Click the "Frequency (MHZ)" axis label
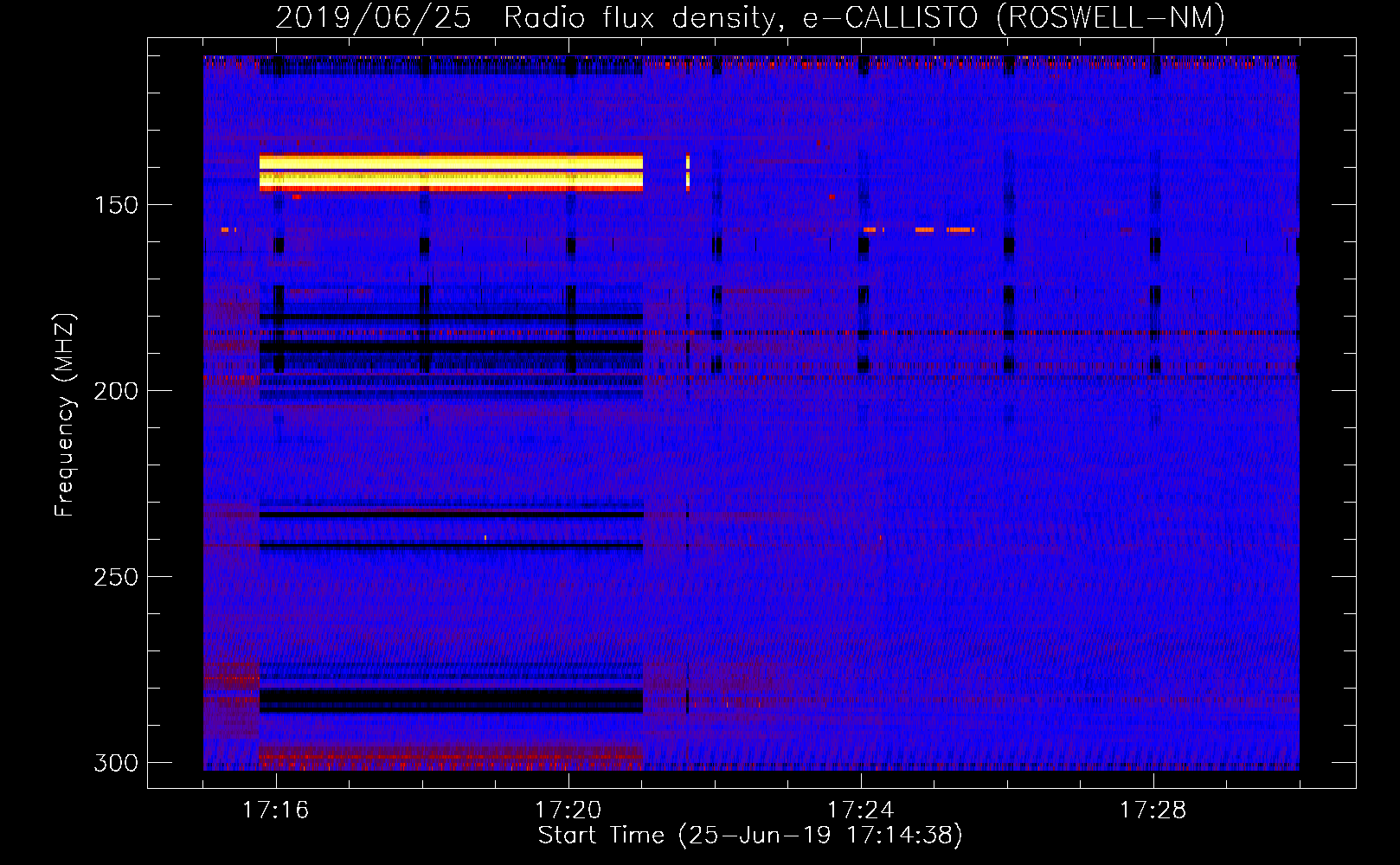 click(x=65, y=415)
